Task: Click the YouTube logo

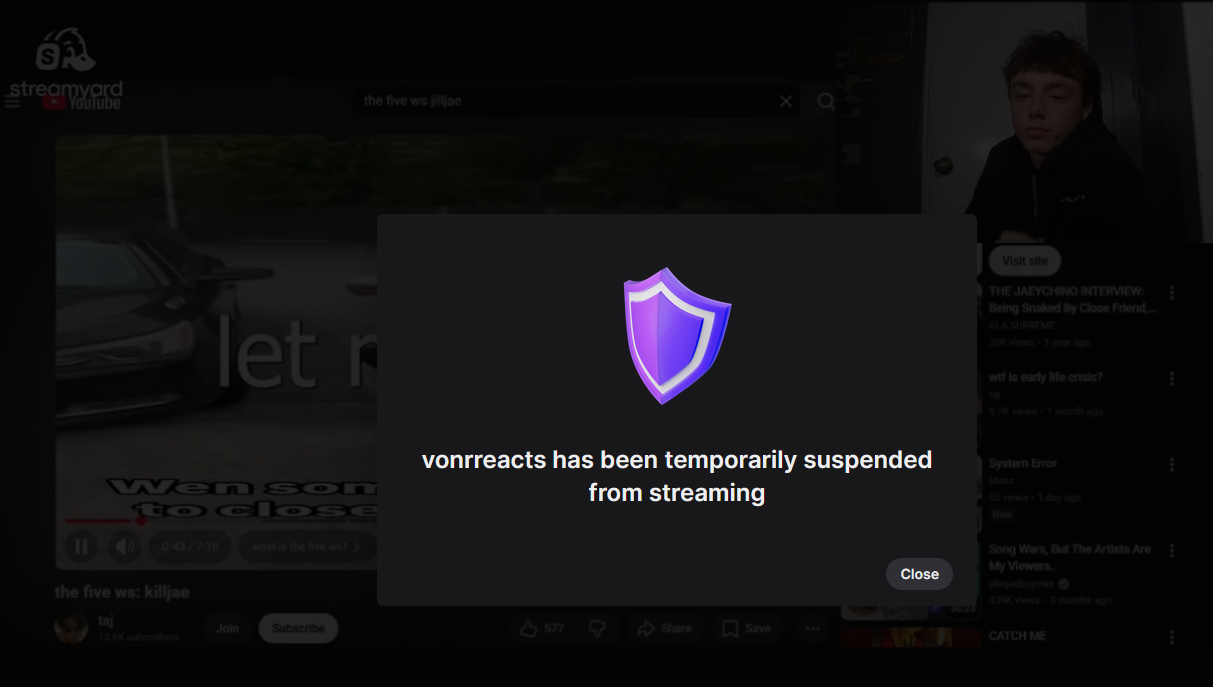Action: [82, 101]
